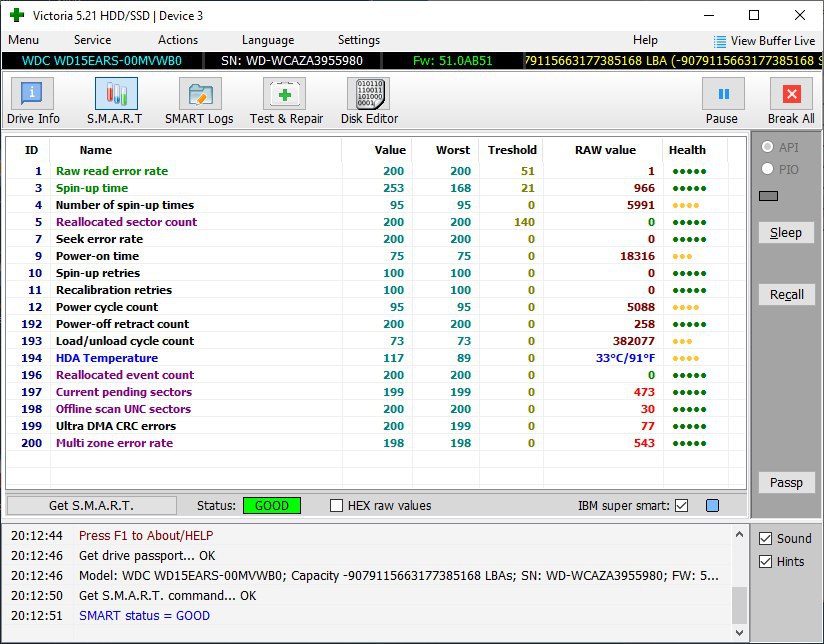Click the Treshold column header
Screen dimensions: 824x644
pyautogui.click(x=511, y=150)
